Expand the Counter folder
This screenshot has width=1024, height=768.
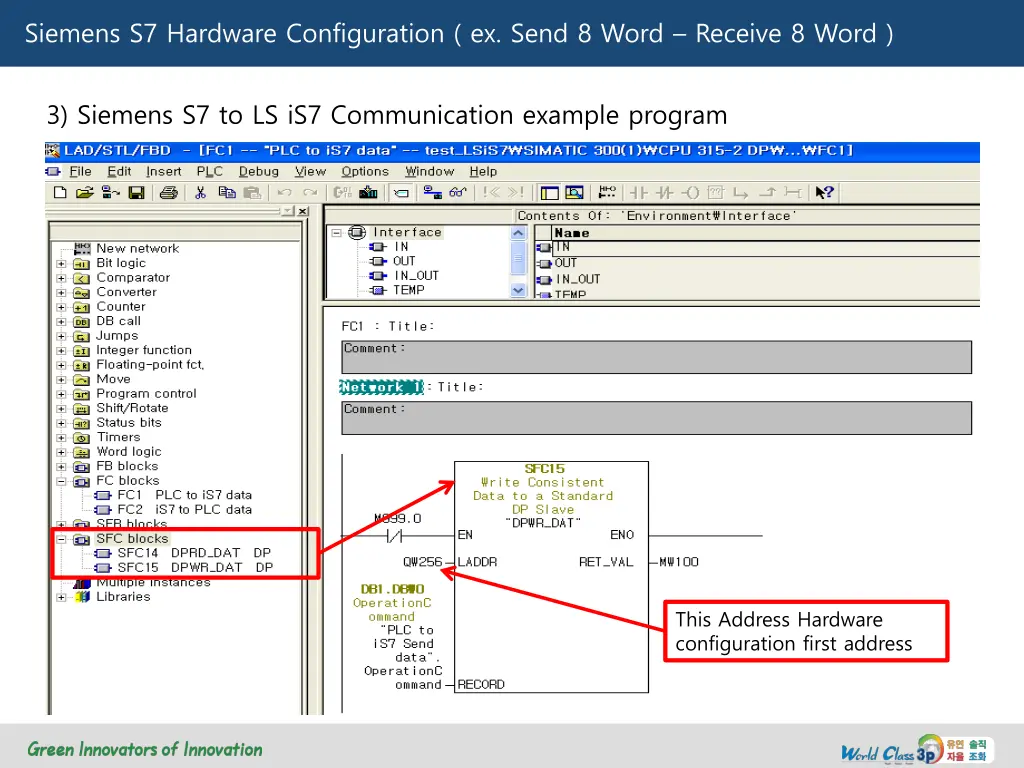click(x=61, y=307)
